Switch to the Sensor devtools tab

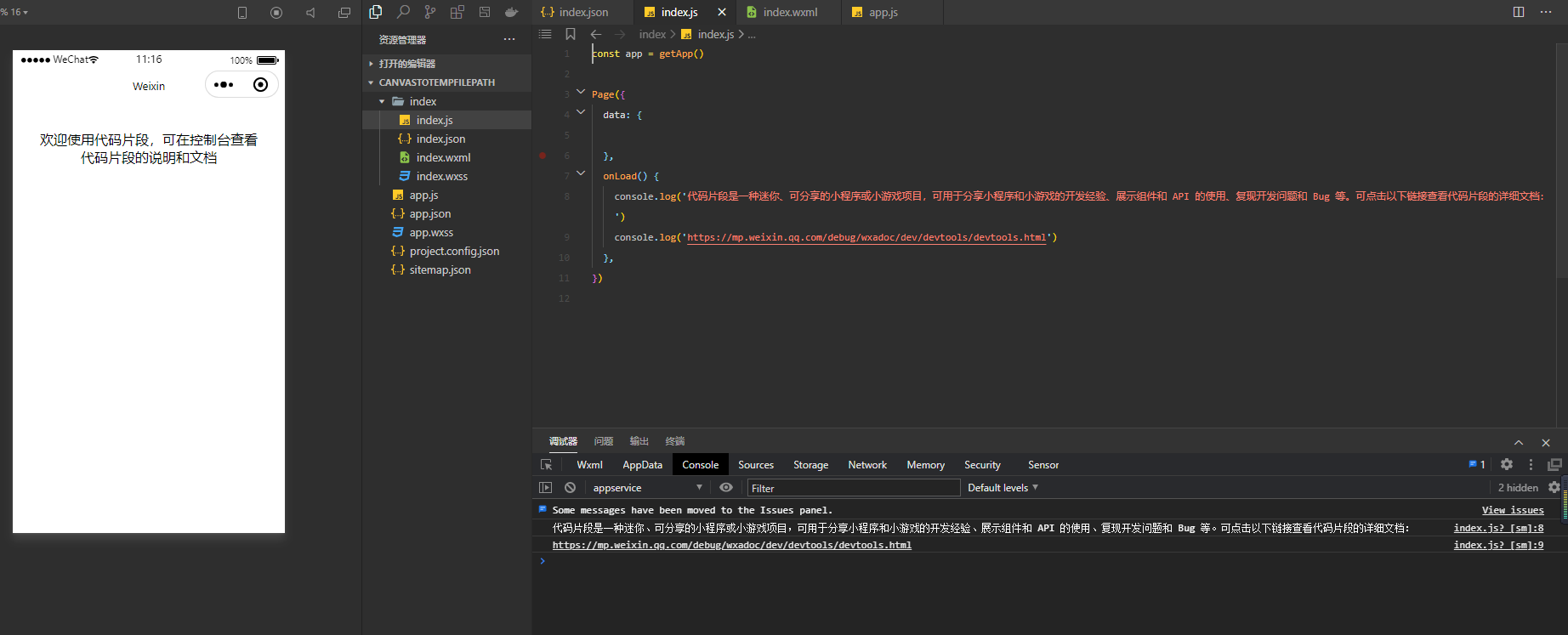(x=1043, y=465)
